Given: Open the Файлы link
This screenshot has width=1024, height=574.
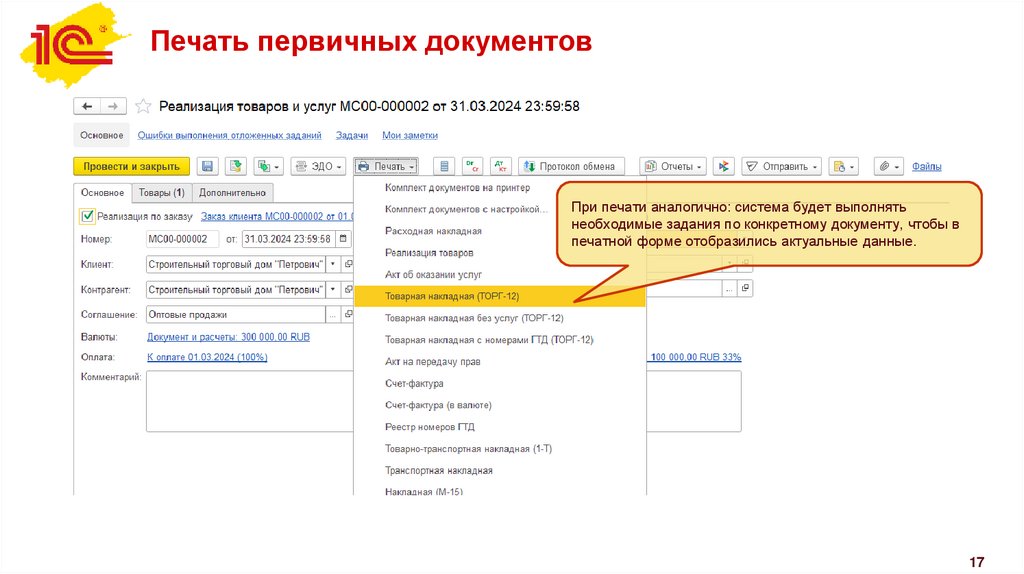Looking at the screenshot, I should point(926,167).
